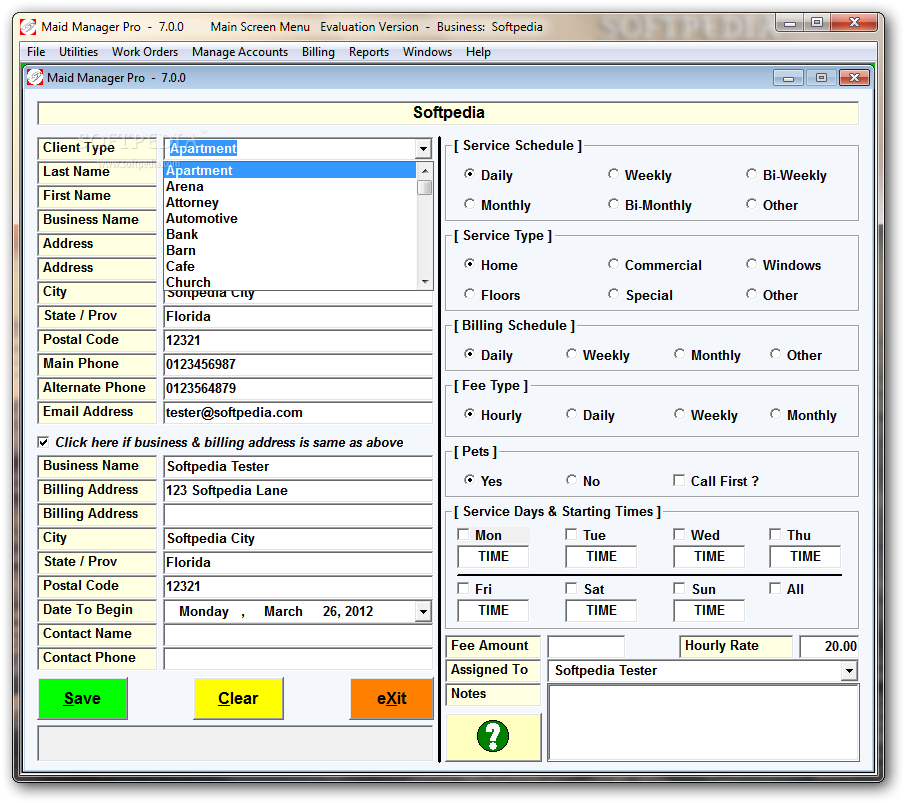This screenshot has height=803, width=905.
Task: Click the green question mark help icon
Action: pos(493,736)
